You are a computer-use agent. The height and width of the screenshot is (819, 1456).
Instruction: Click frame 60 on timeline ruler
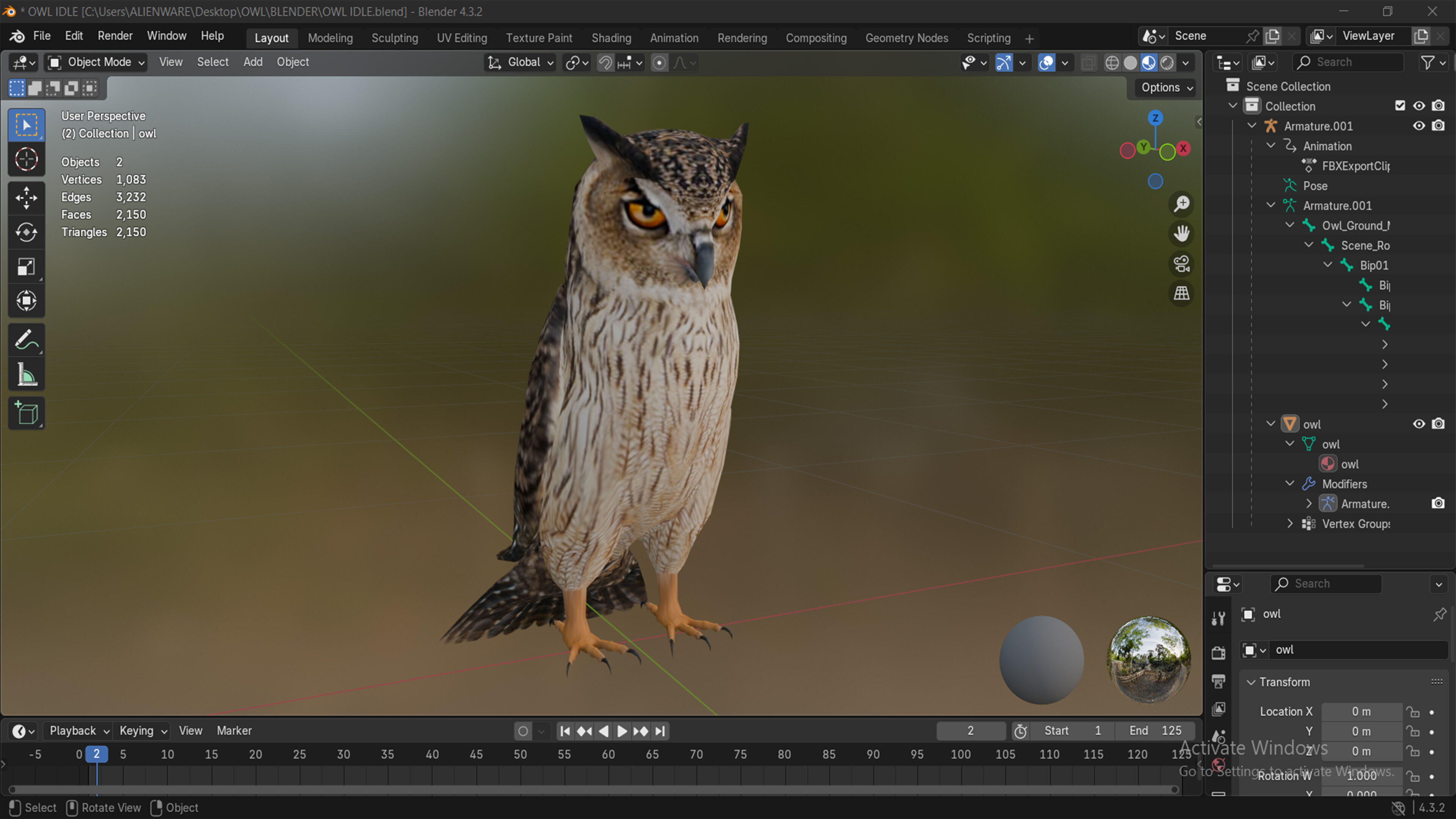(x=608, y=755)
